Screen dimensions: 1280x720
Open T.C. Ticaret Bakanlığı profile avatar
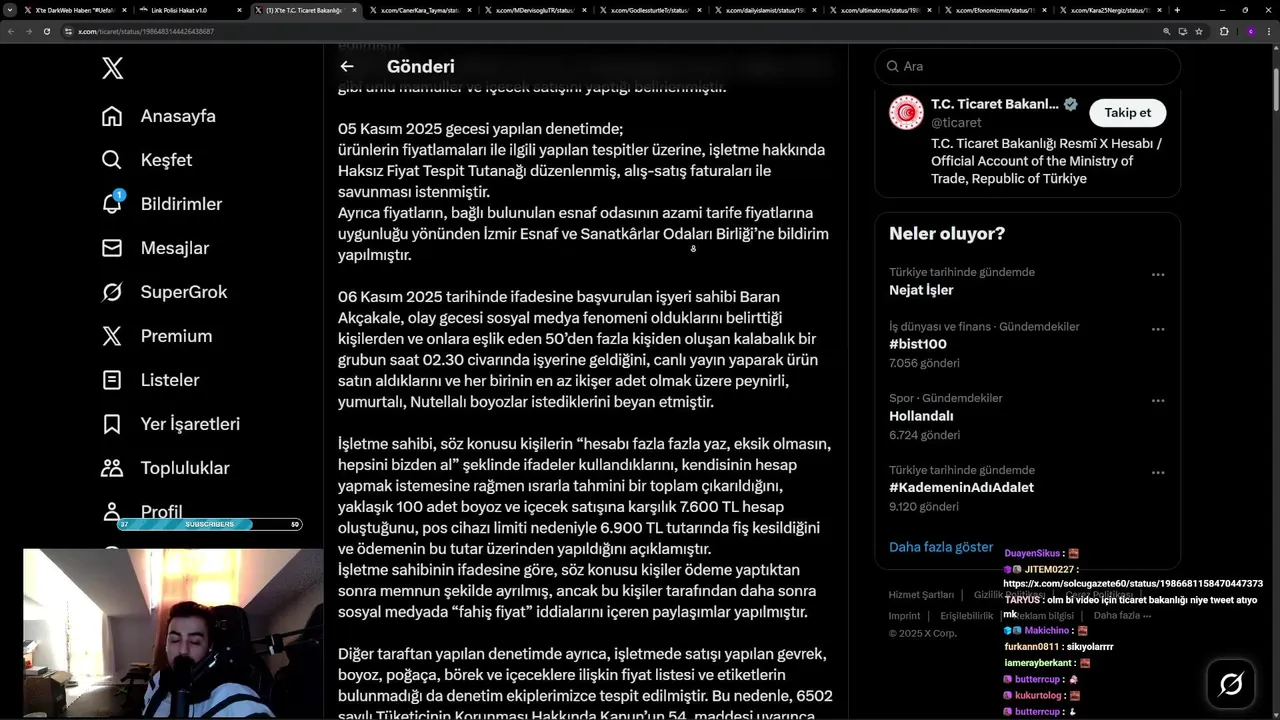pos(907,112)
